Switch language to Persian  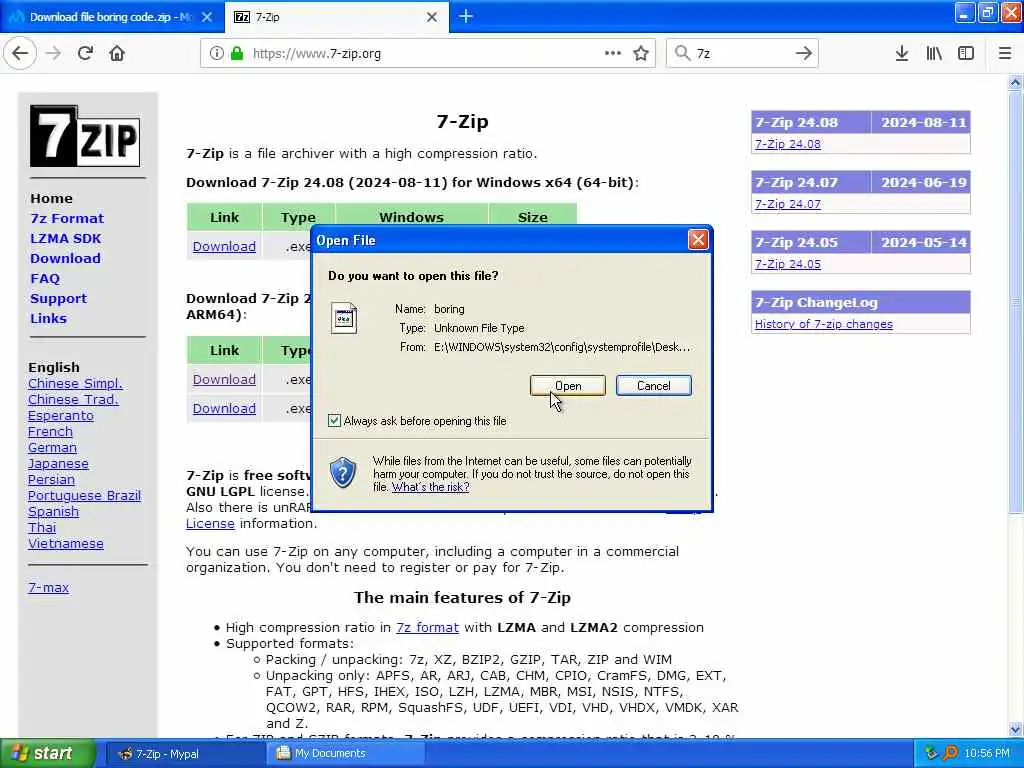click(51, 479)
